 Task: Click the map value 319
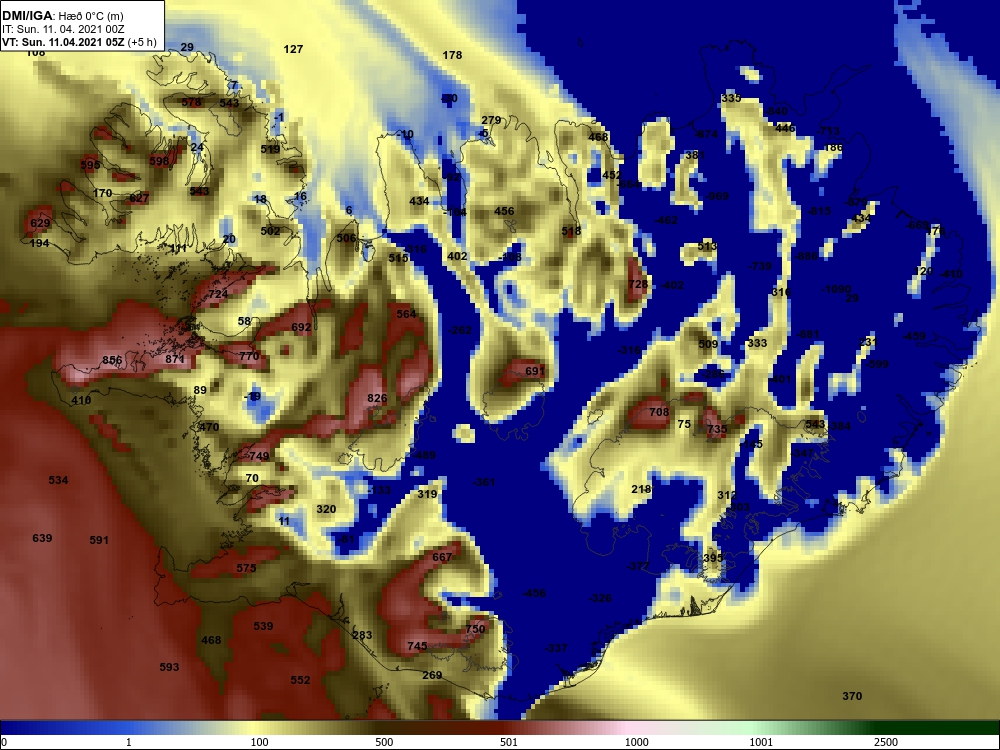[x=427, y=494]
